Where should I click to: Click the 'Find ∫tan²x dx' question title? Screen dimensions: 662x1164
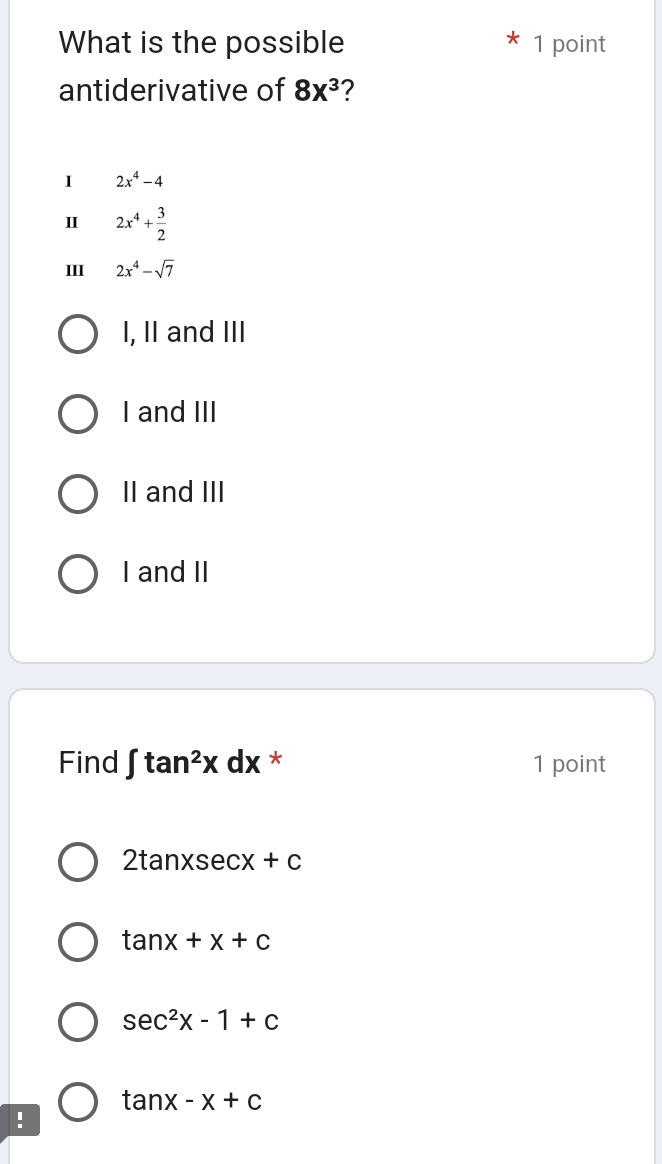click(160, 763)
